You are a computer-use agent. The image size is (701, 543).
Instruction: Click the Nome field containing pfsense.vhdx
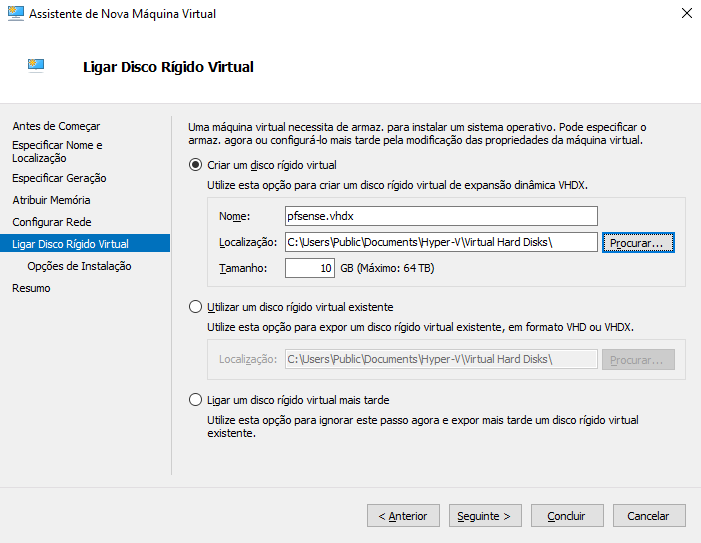pos(440,216)
